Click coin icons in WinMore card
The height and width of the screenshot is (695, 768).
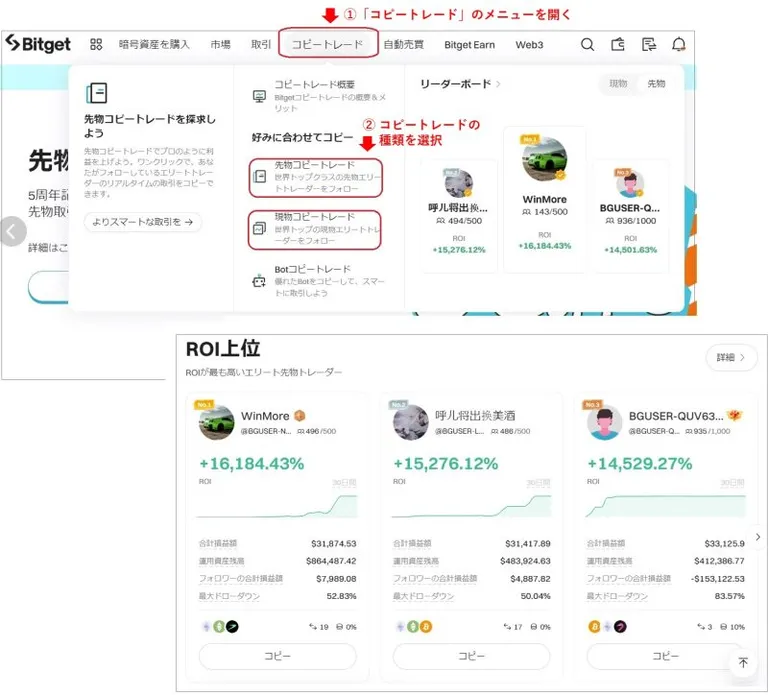point(220,626)
